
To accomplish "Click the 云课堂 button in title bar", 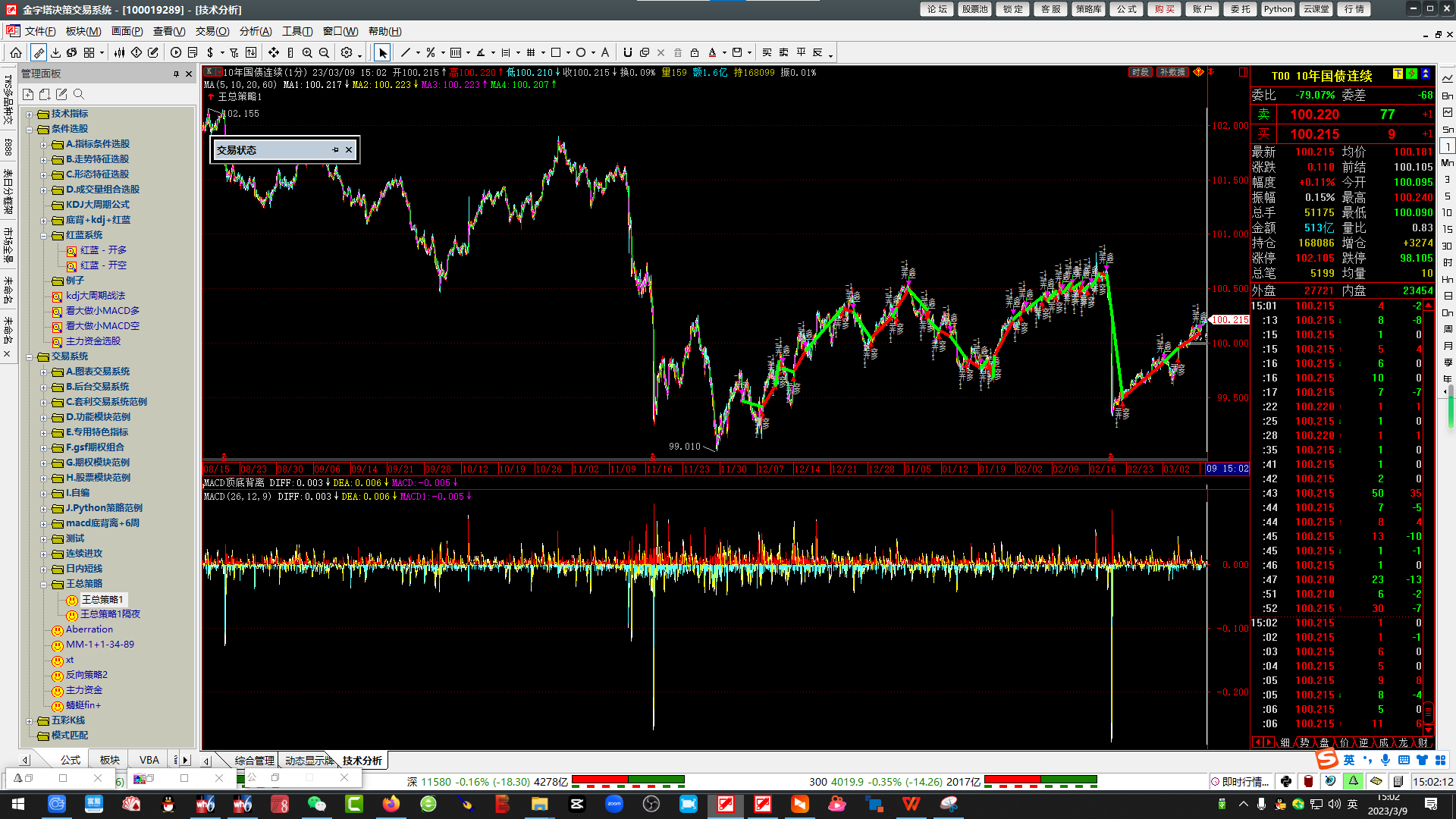I will 1316,9.
